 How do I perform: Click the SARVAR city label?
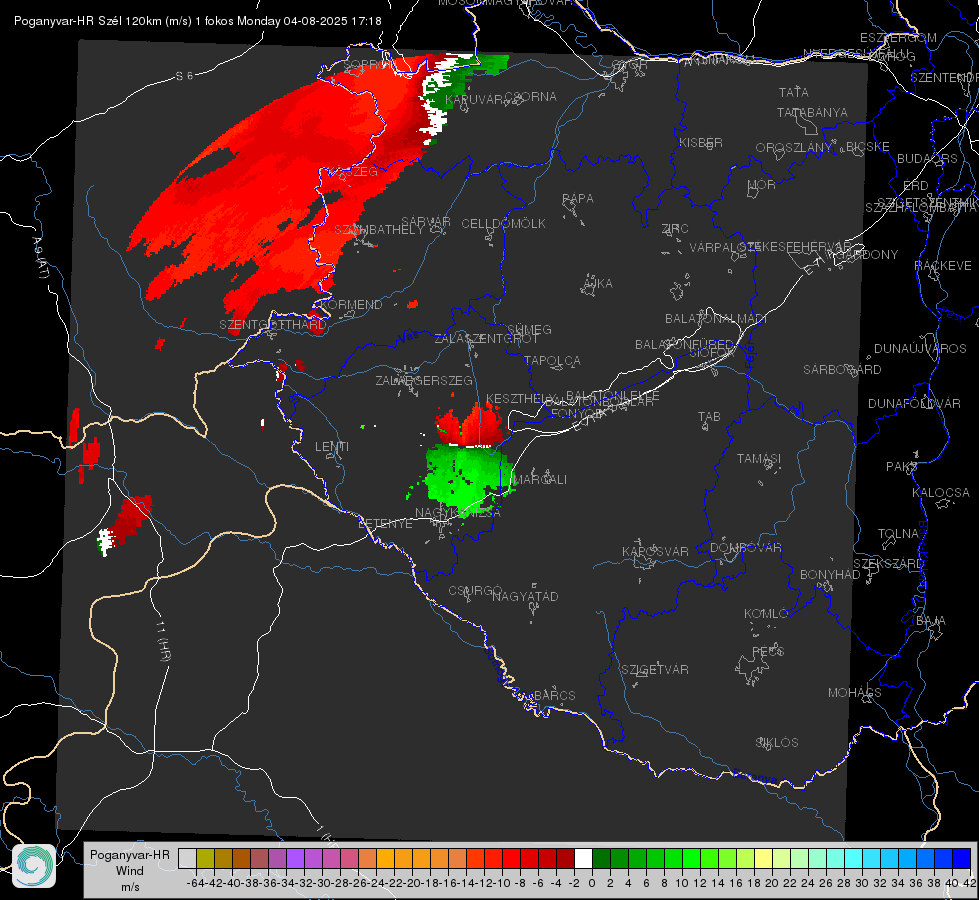point(426,221)
